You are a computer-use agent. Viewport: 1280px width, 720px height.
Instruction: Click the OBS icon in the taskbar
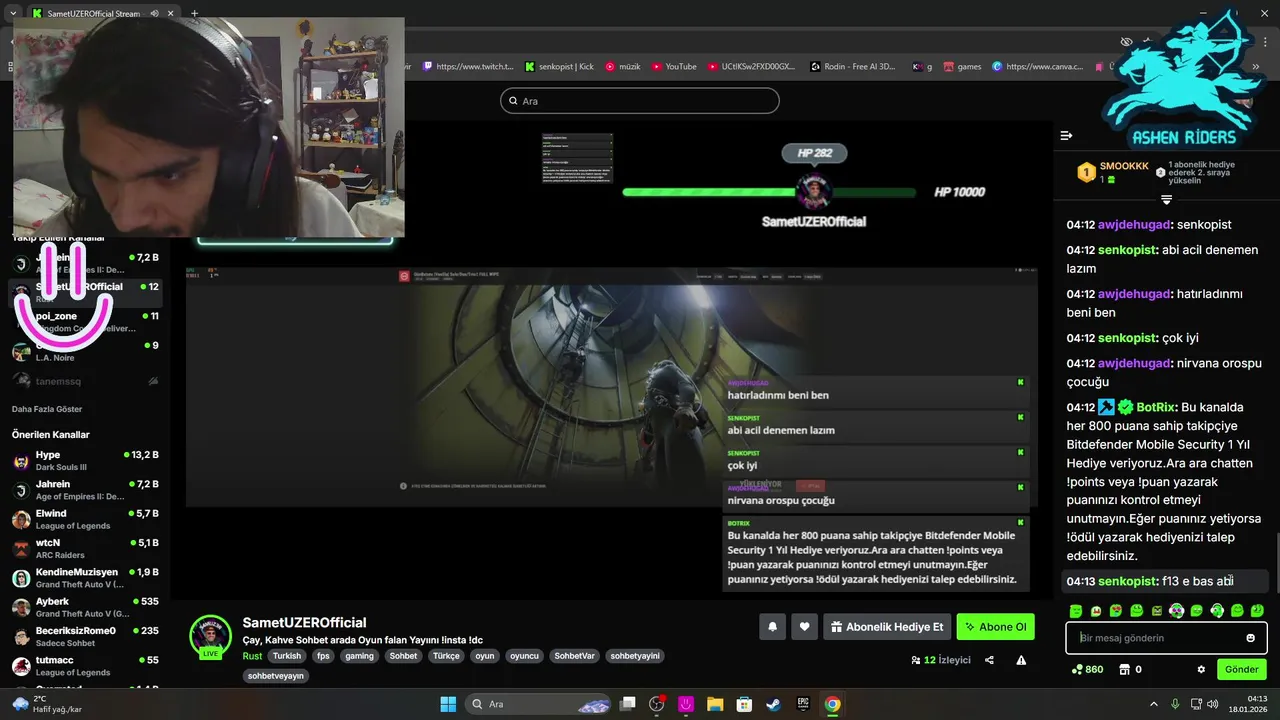657,704
